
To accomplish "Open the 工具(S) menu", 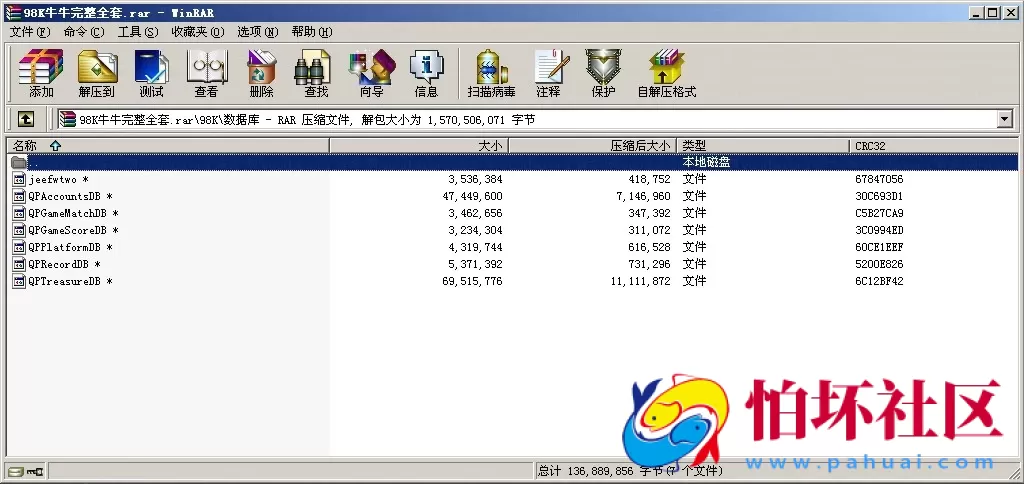I will (x=138, y=32).
